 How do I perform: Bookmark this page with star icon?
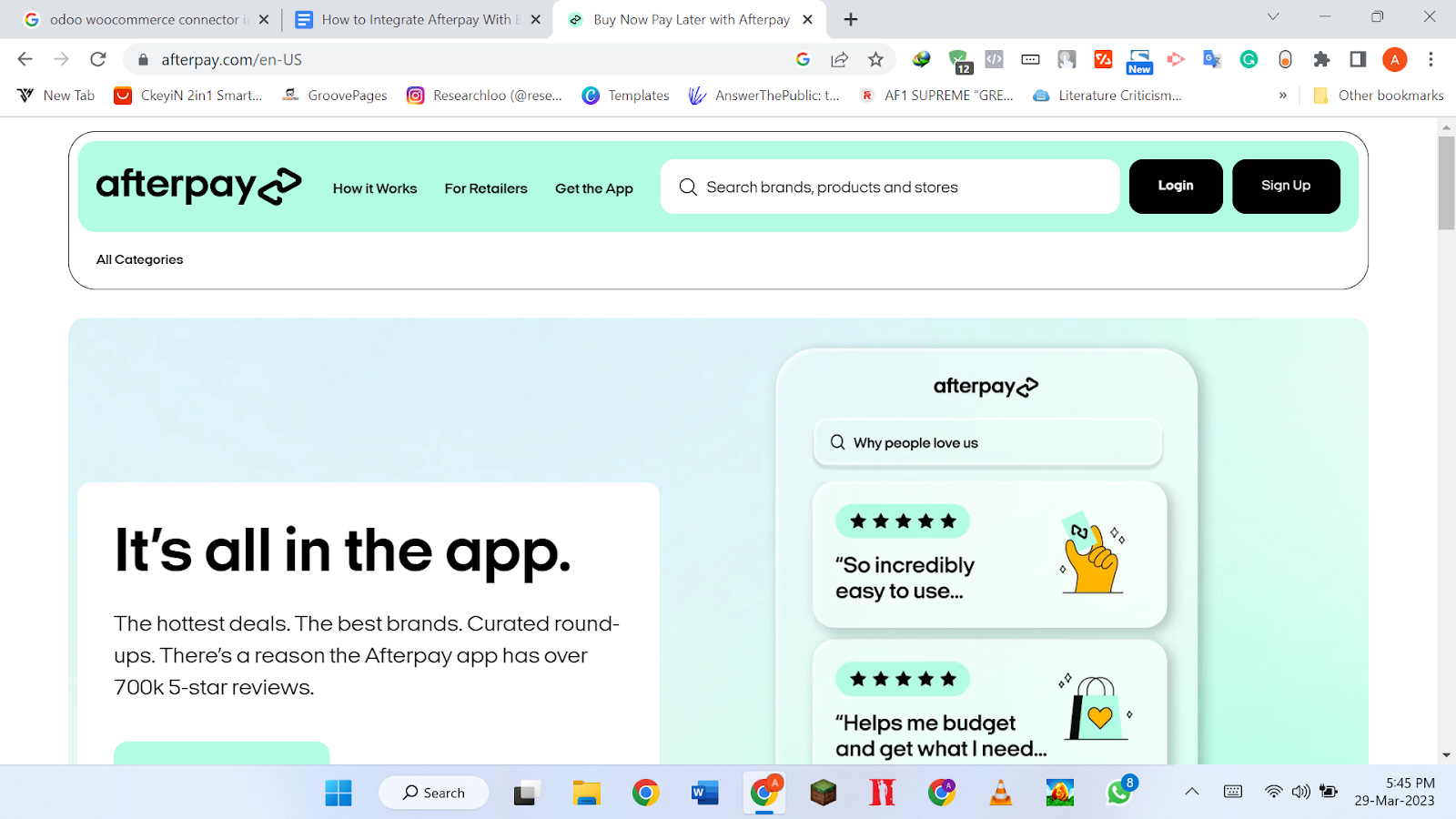click(x=875, y=59)
